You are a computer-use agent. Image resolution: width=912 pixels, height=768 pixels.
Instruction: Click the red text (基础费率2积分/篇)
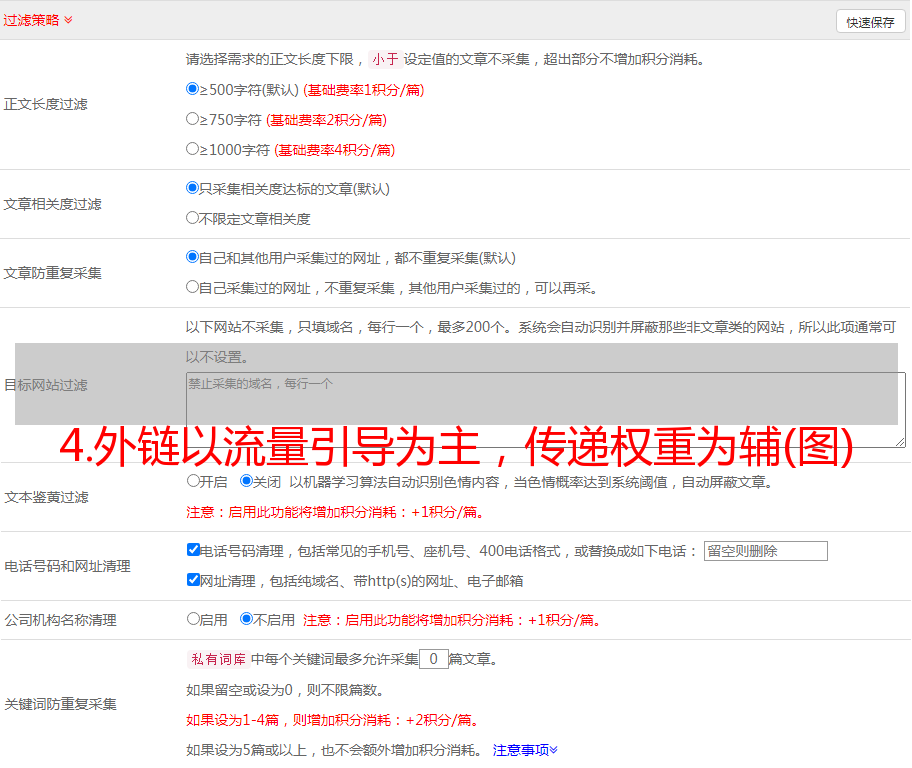[x=326, y=120]
